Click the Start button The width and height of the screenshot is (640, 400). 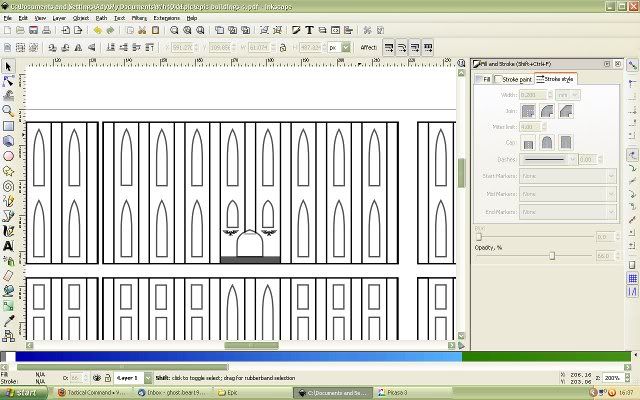[x=24, y=393]
